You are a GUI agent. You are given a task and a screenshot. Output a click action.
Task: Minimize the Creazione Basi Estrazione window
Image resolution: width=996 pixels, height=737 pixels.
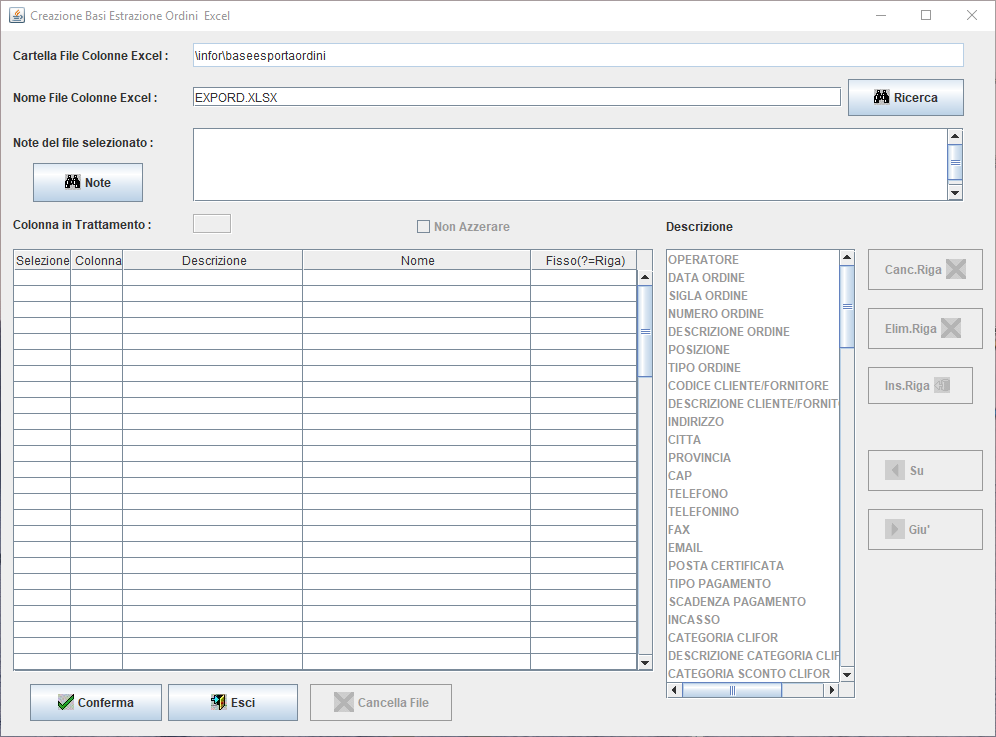(881, 15)
